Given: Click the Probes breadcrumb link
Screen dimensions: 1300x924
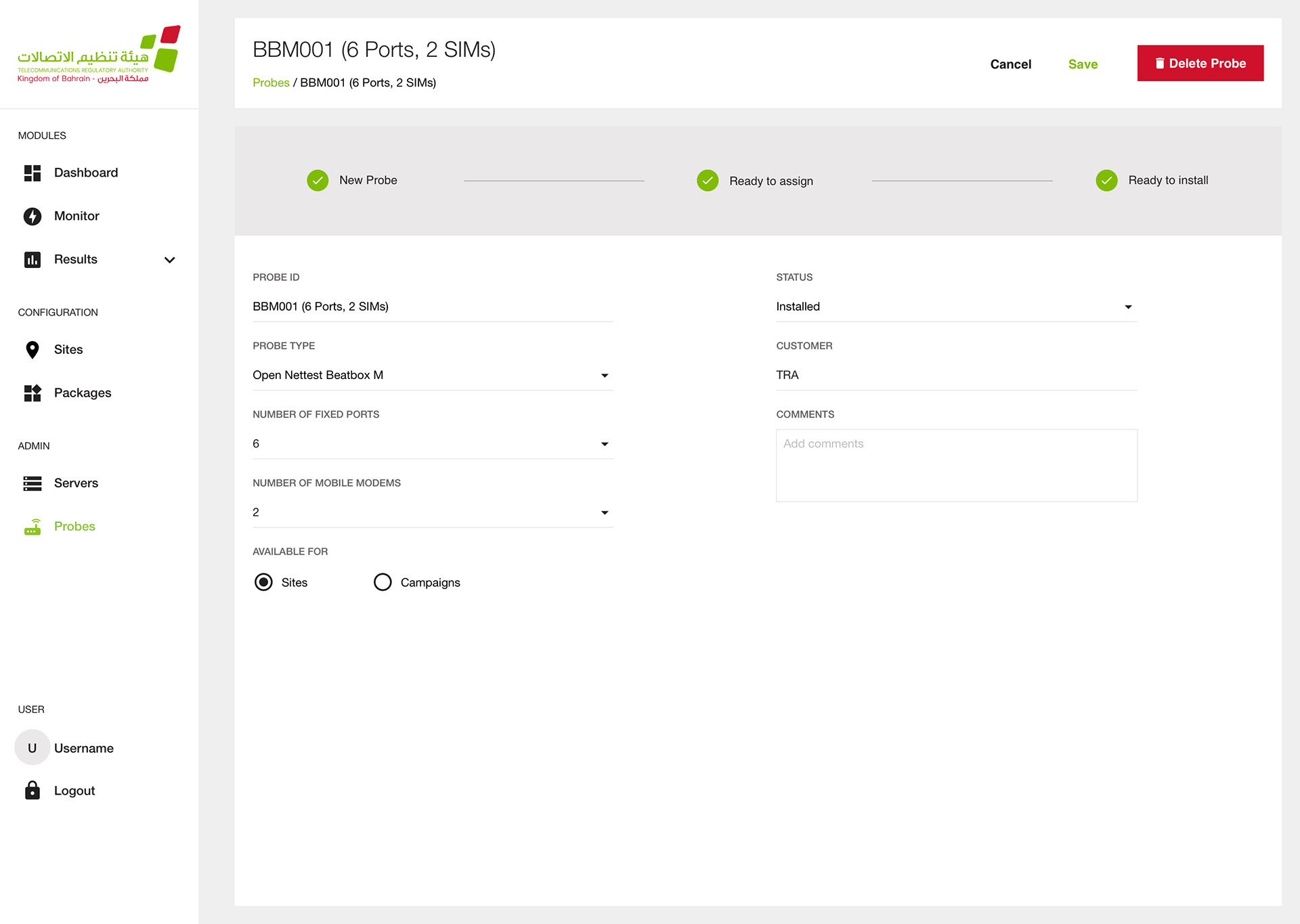Looking at the screenshot, I should coord(271,83).
